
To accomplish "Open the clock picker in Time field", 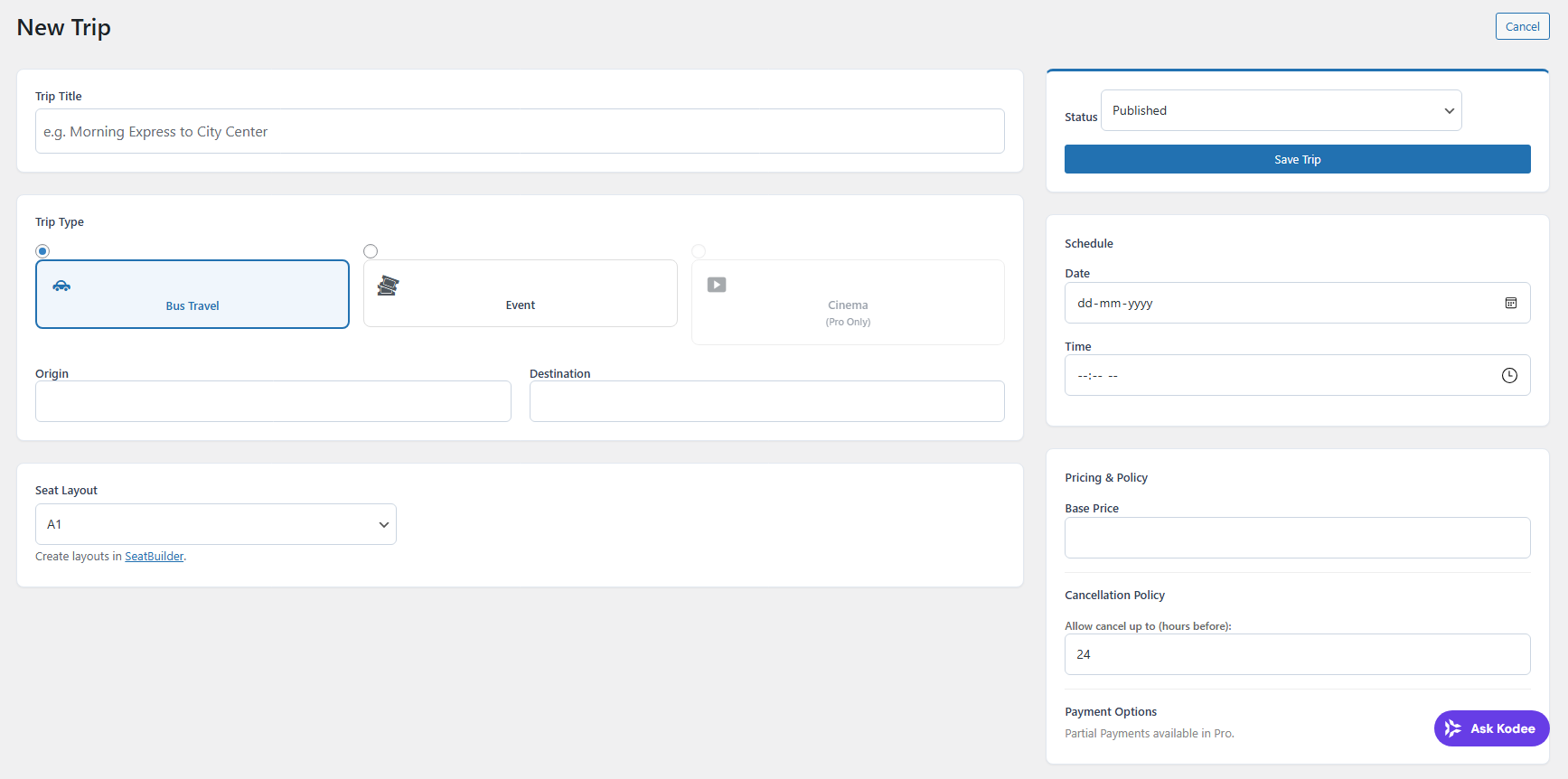I will 1509,375.
